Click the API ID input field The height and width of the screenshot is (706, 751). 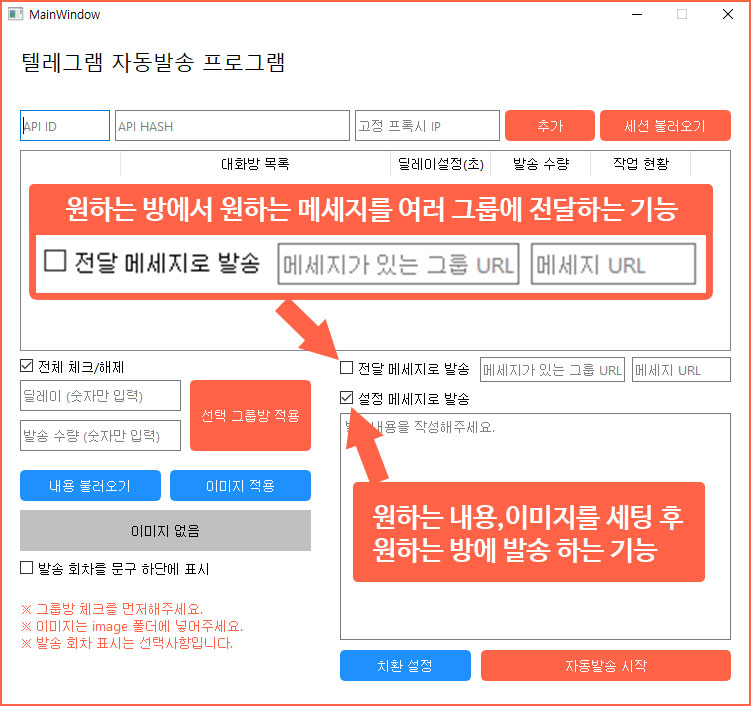[65, 125]
